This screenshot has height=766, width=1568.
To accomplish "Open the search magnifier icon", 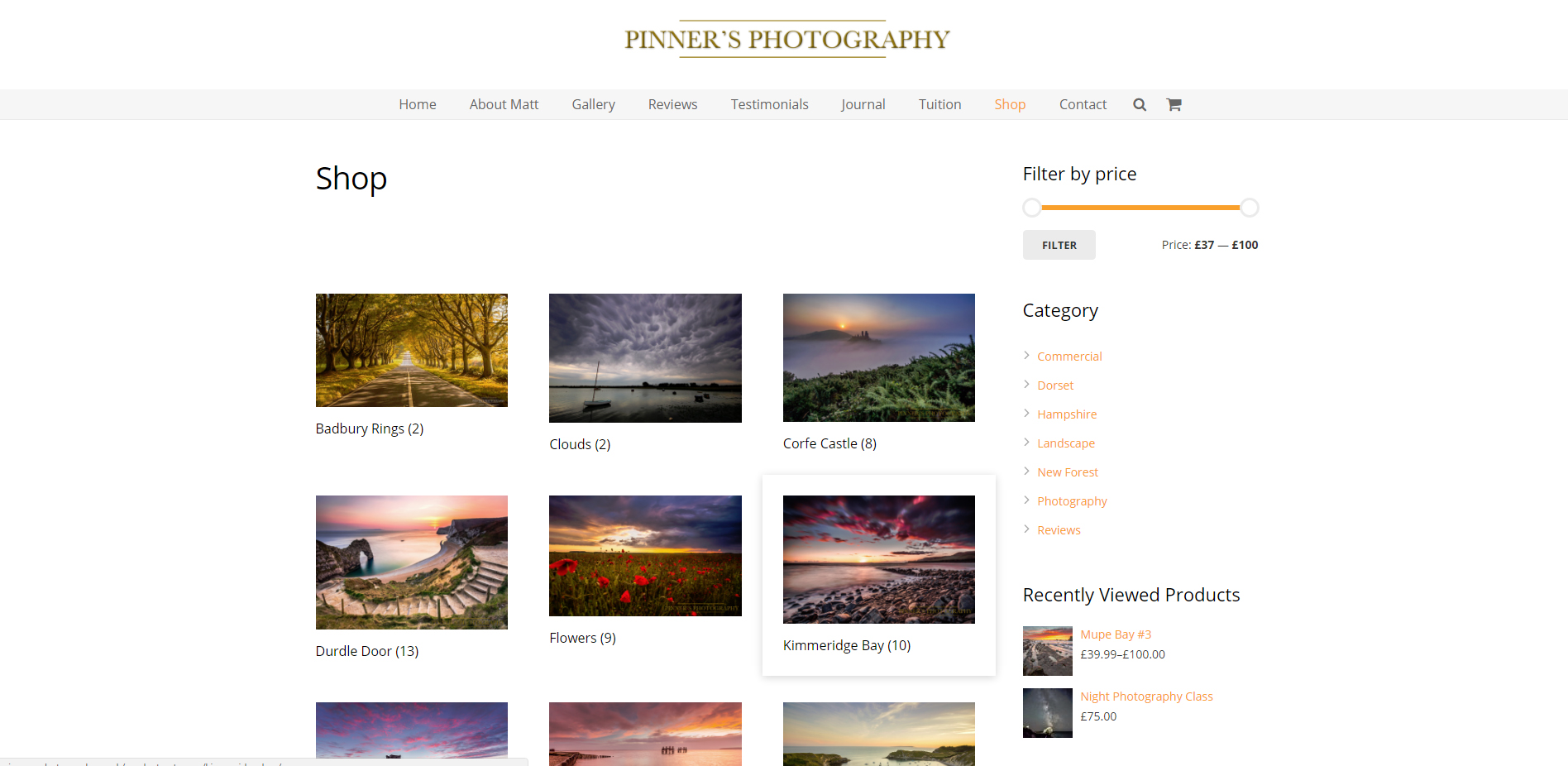I will point(1140,105).
